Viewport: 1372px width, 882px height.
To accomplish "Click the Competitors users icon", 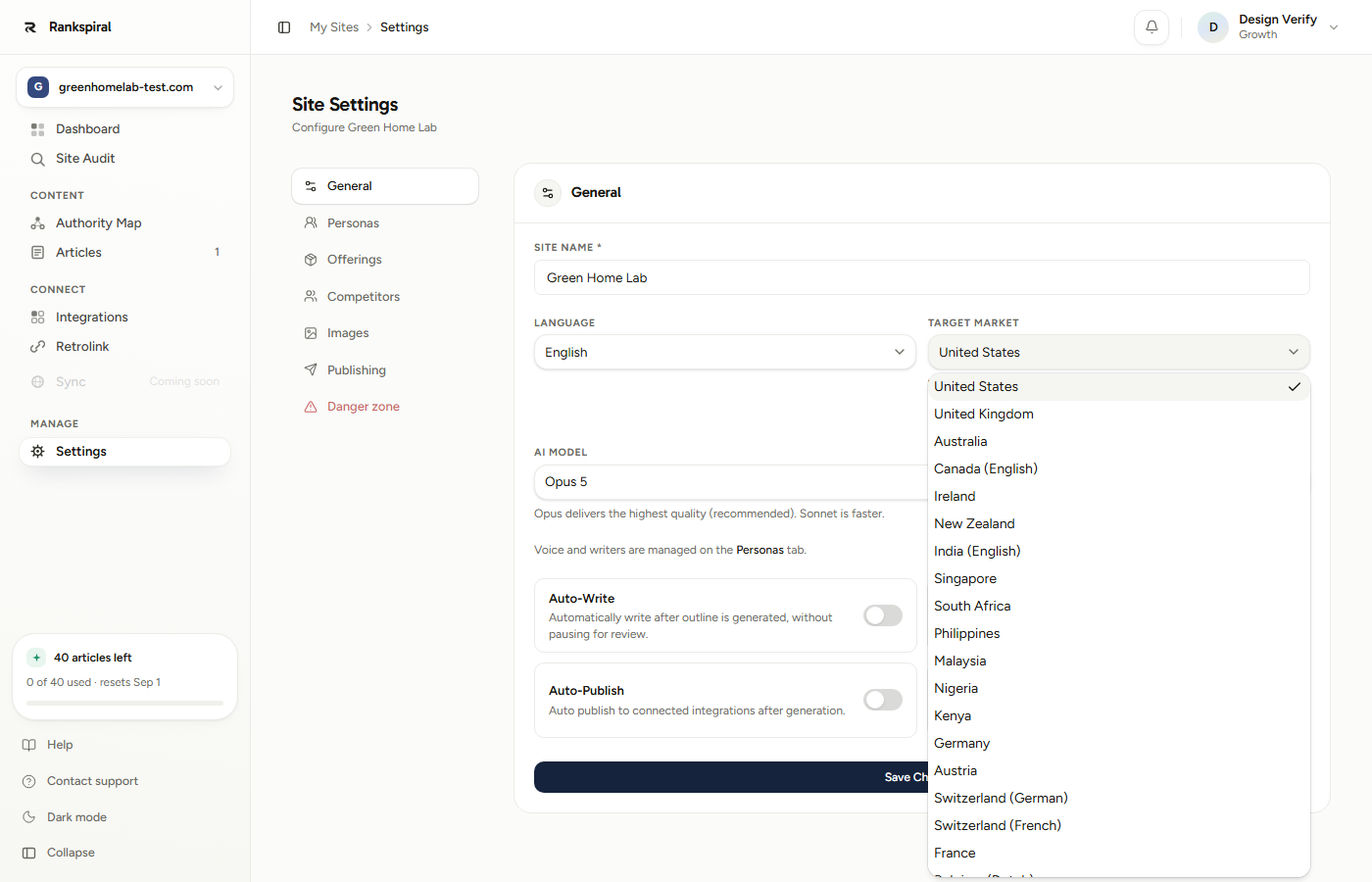I will 311,297.
